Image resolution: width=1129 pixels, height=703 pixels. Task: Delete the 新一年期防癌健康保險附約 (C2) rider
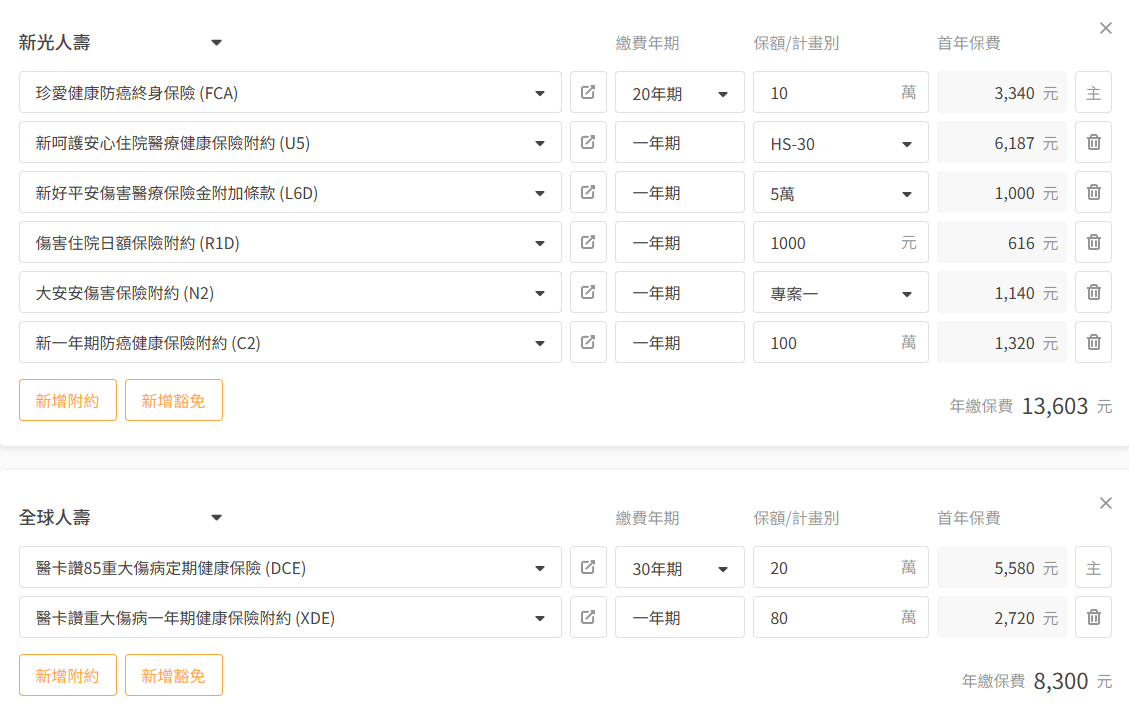(x=1093, y=343)
